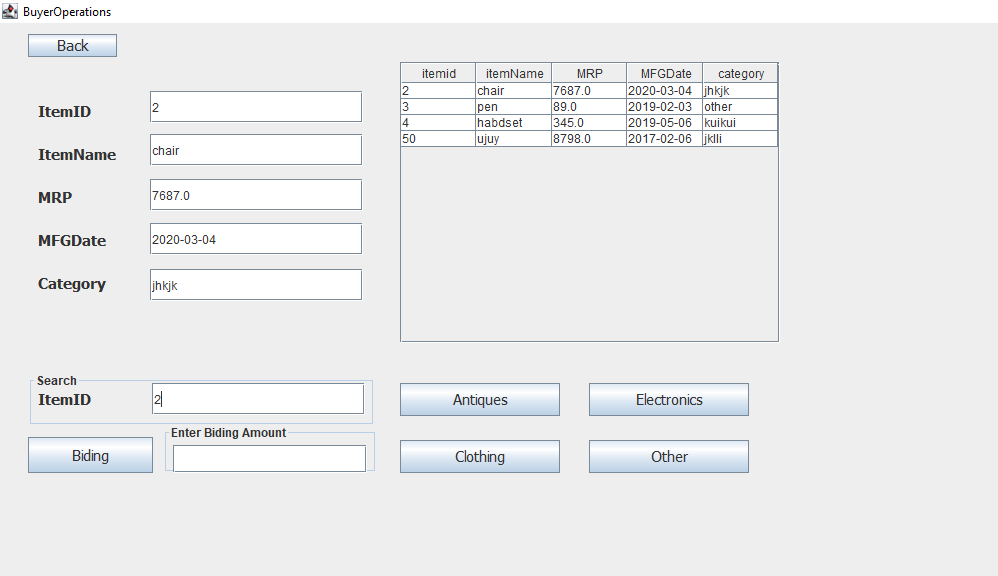Screen dimensions: 998x576
Task: Click the BuyerOperations window icon
Action: [10, 11]
